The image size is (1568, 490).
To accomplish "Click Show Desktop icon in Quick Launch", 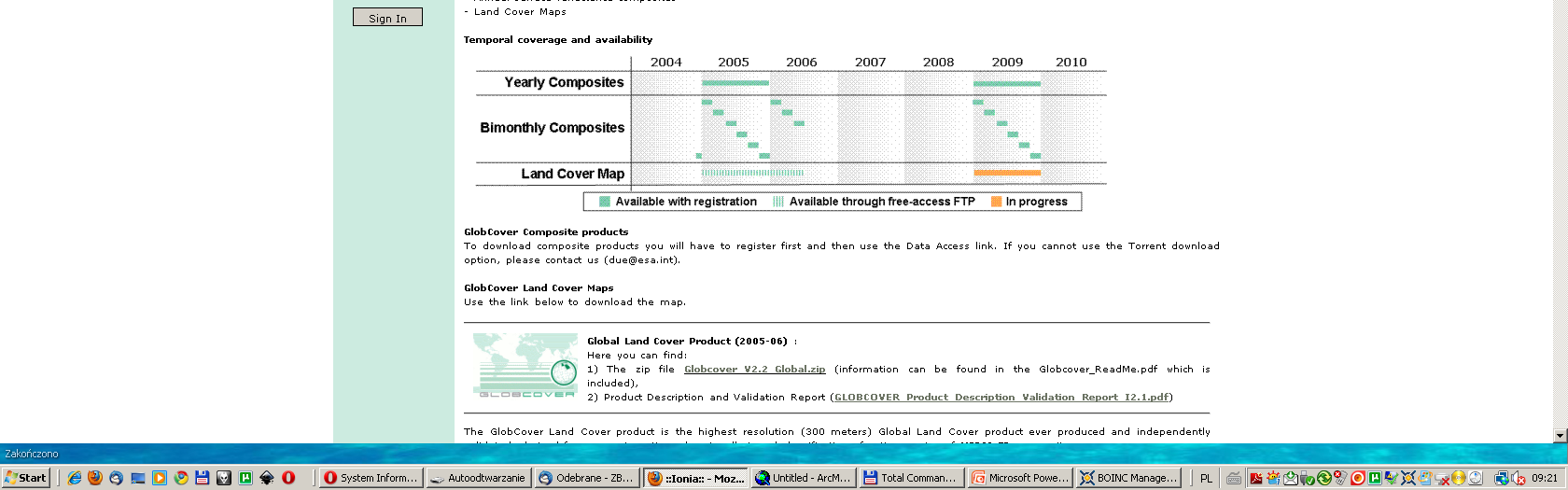I will pos(138,478).
